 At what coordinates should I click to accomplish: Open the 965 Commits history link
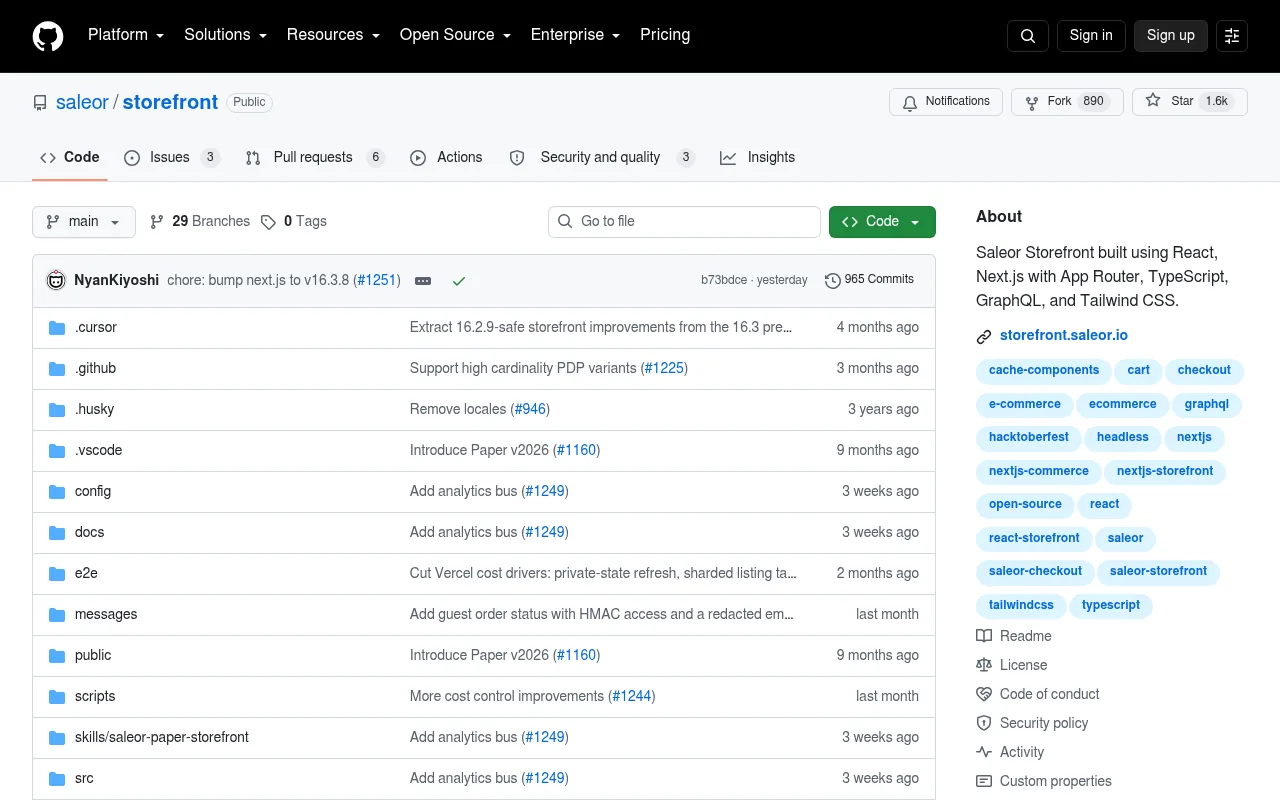(870, 281)
